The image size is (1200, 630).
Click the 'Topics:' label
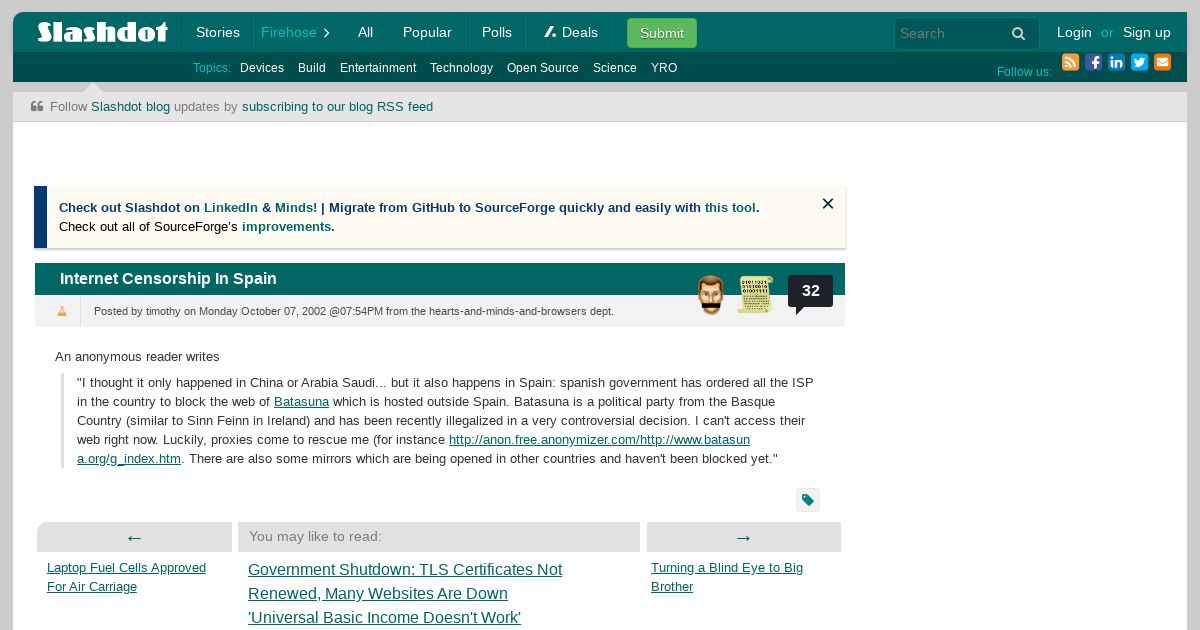[212, 68]
